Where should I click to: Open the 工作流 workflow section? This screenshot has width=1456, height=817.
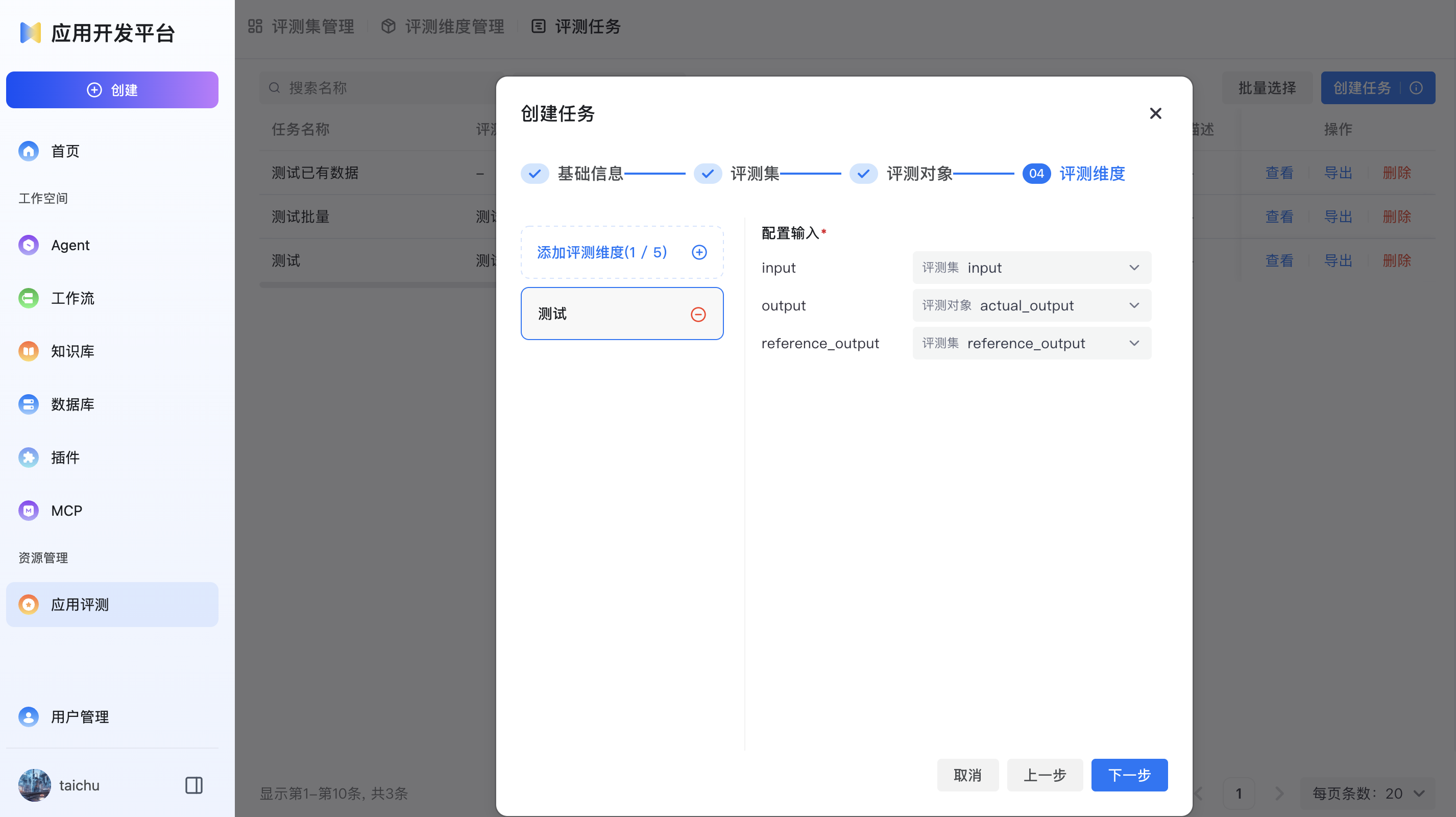click(x=72, y=298)
